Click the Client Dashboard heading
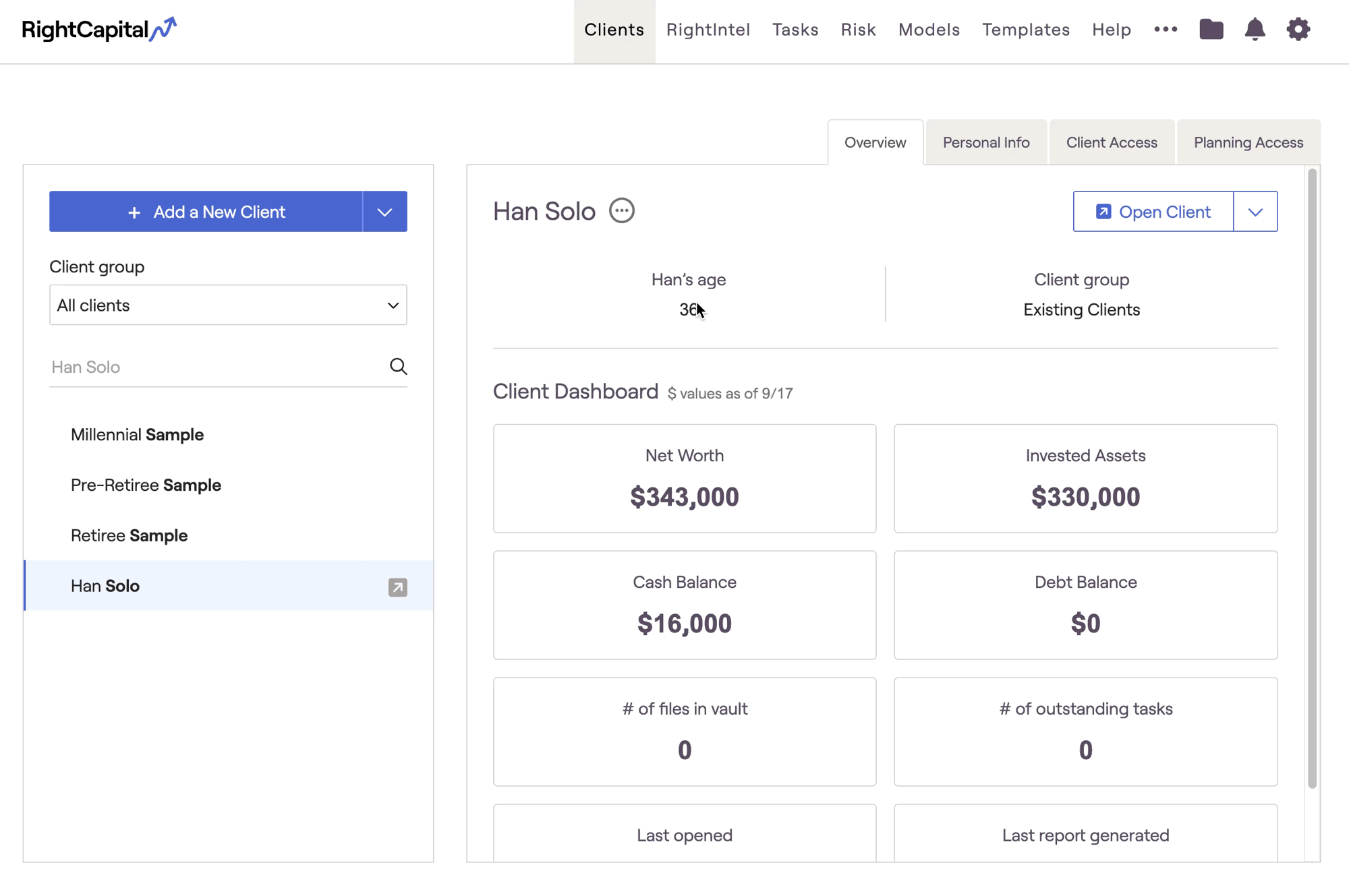Screen dimensions: 1349x896 (x=575, y=392)
